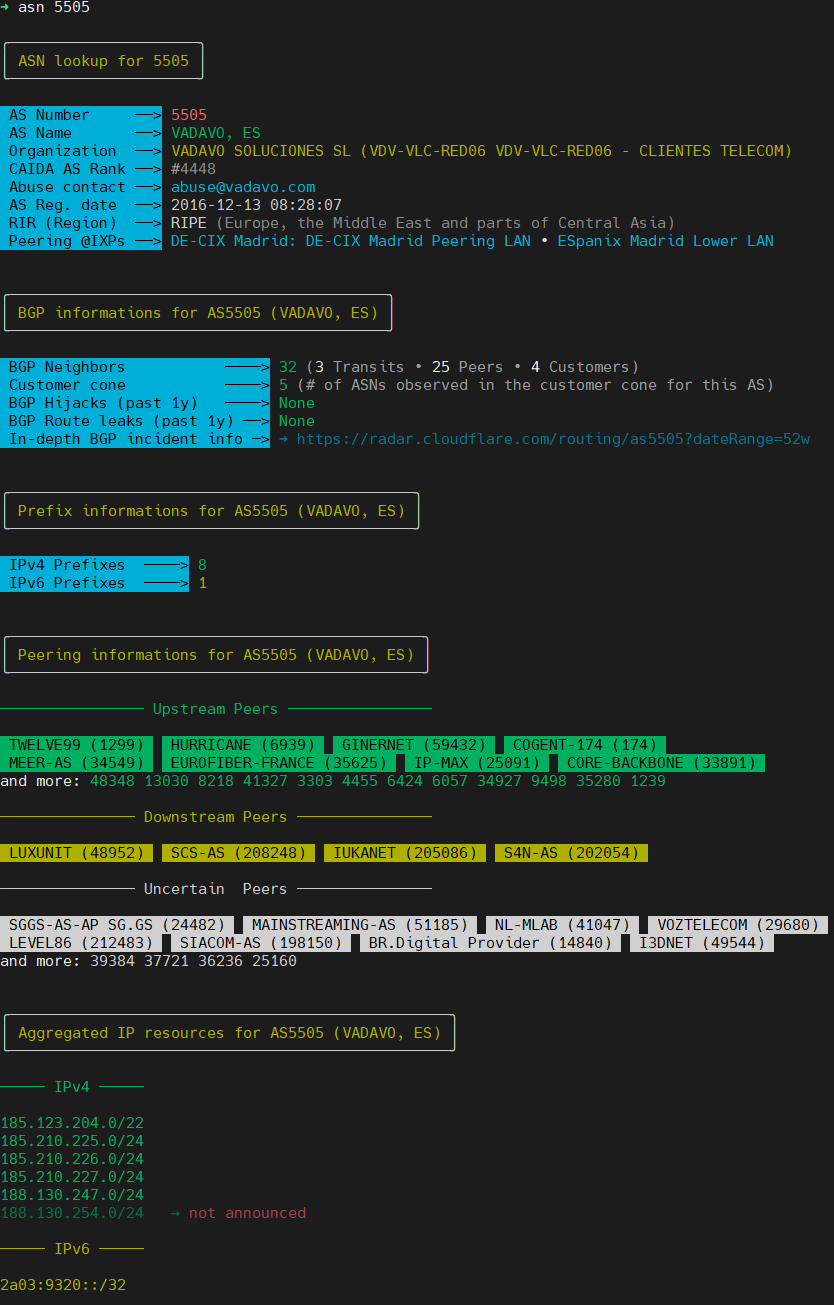Viewport: 834px width, 1305px height.
Task: Click the HURRICANE (6939) upstream peer
Action: [x=243, y=745]
